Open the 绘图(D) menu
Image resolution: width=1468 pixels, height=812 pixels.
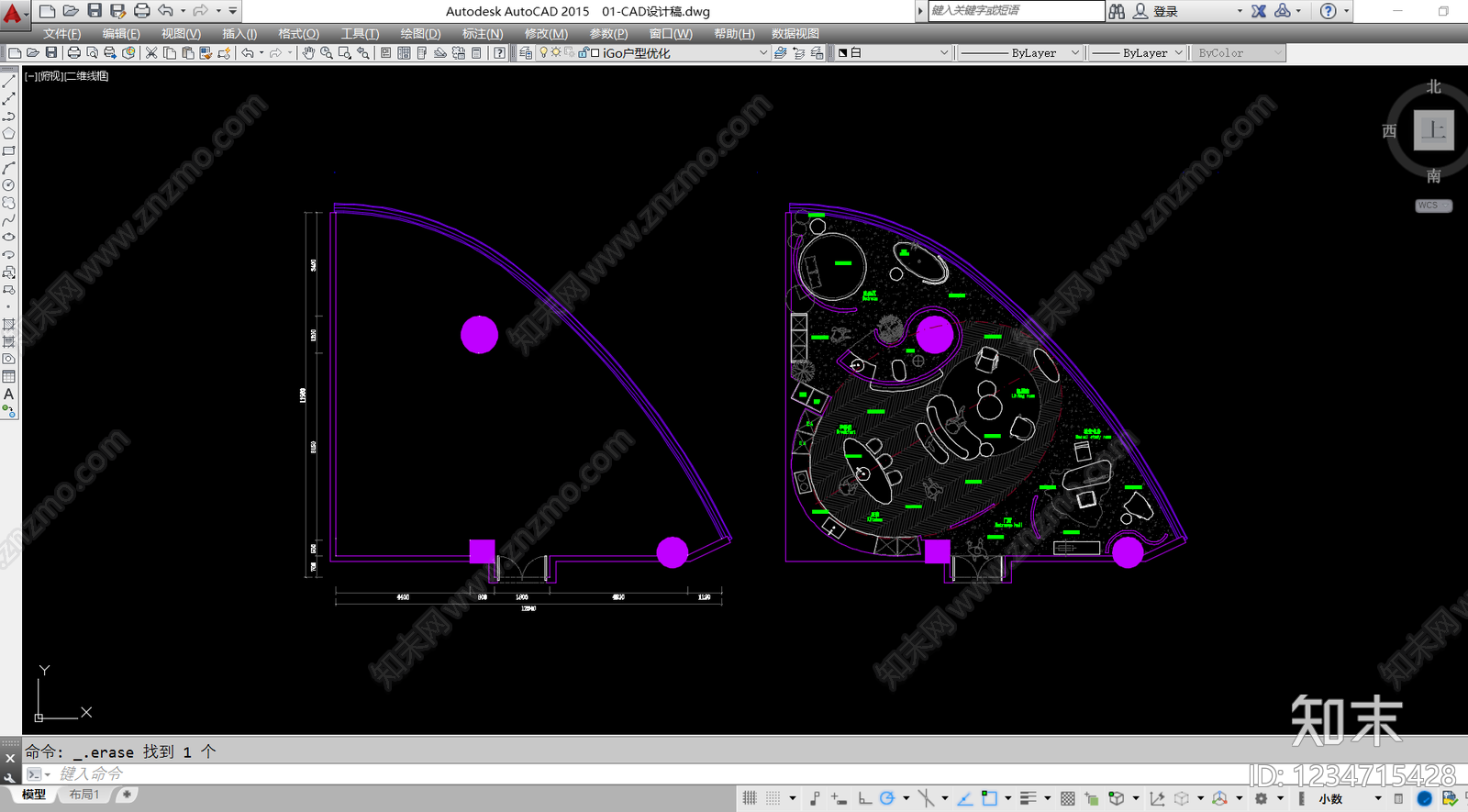click(420, 34)
